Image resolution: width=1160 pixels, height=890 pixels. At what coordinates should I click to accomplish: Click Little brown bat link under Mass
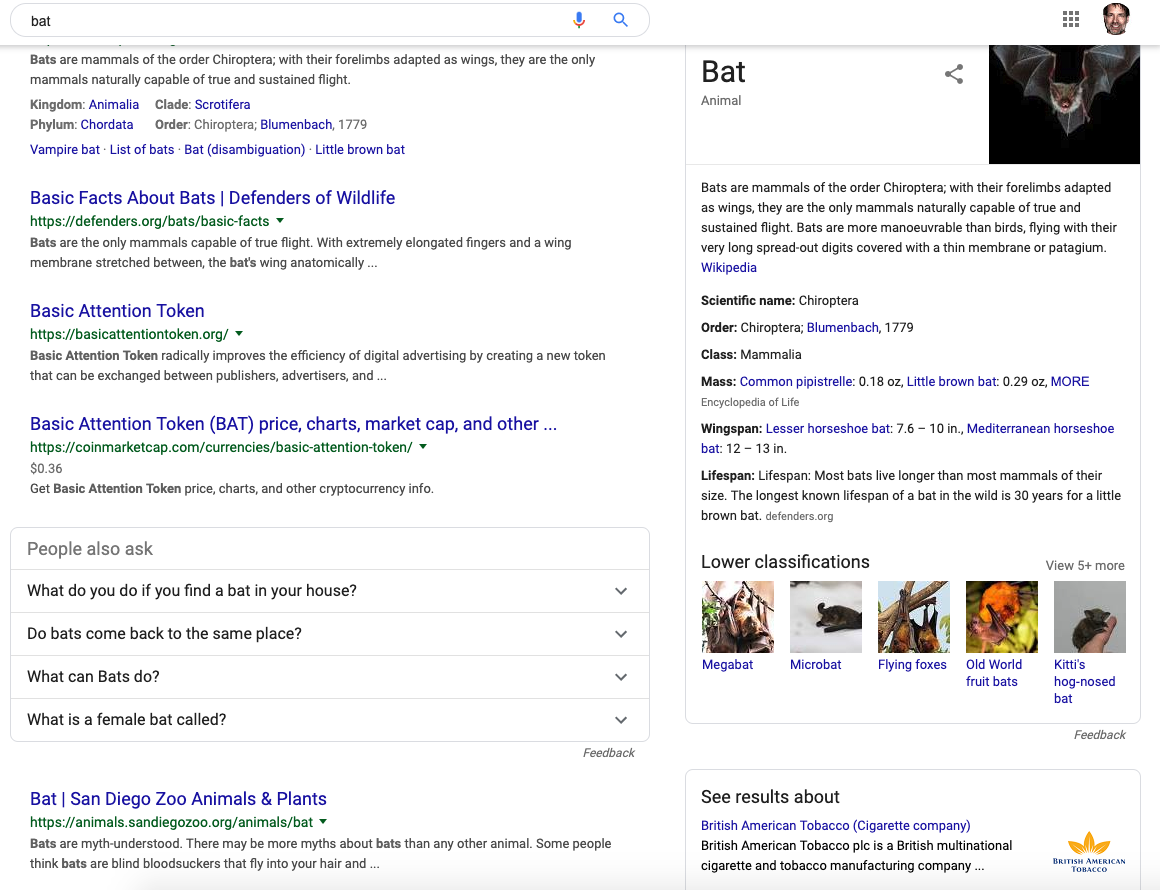(x=952, y=382)
